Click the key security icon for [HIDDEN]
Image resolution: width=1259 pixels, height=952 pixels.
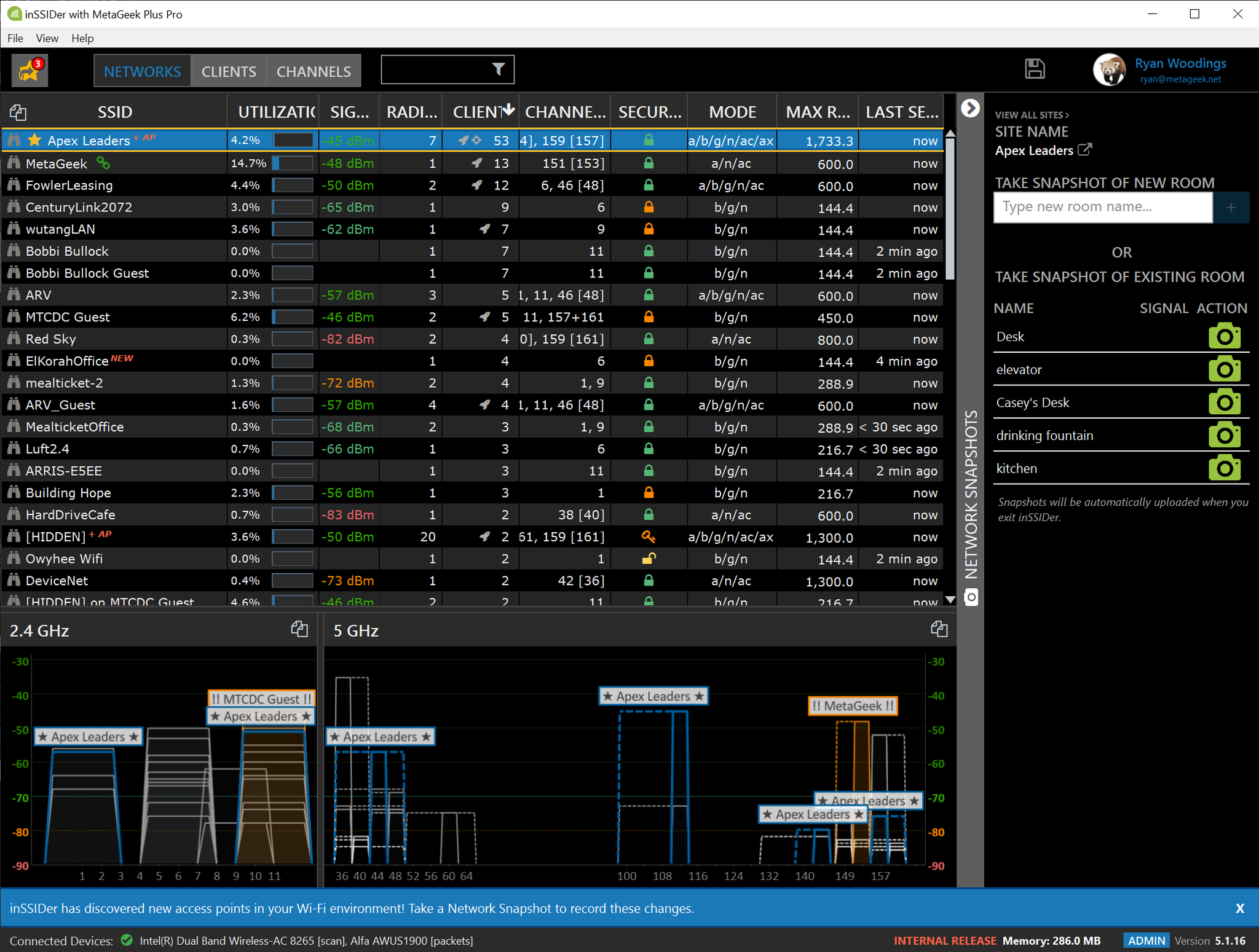tap(649, 537)
